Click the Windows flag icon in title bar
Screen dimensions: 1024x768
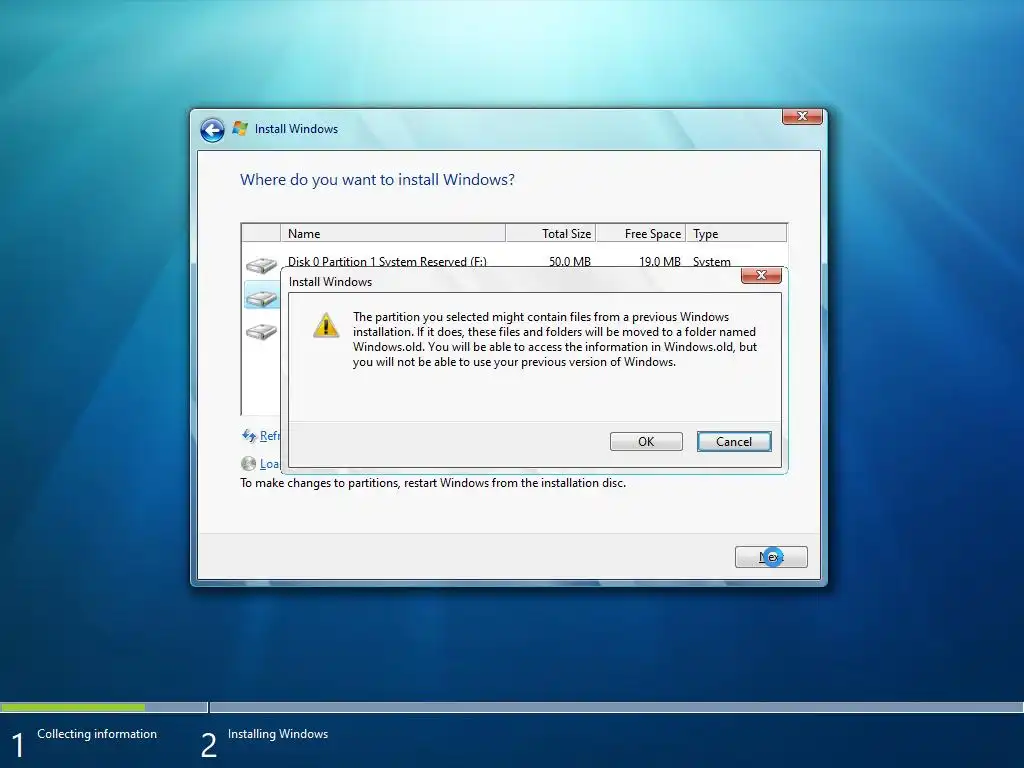pyautogui.click(x=240, y=129)
